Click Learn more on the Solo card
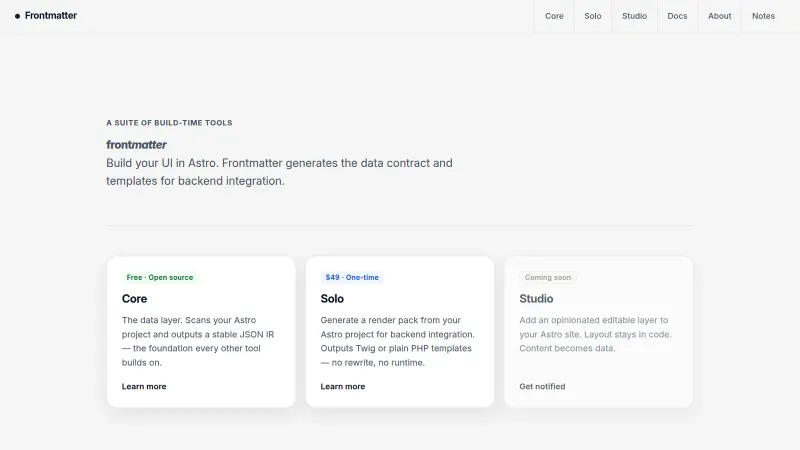This screenshot has height=450, width=800. coord(342,386)
